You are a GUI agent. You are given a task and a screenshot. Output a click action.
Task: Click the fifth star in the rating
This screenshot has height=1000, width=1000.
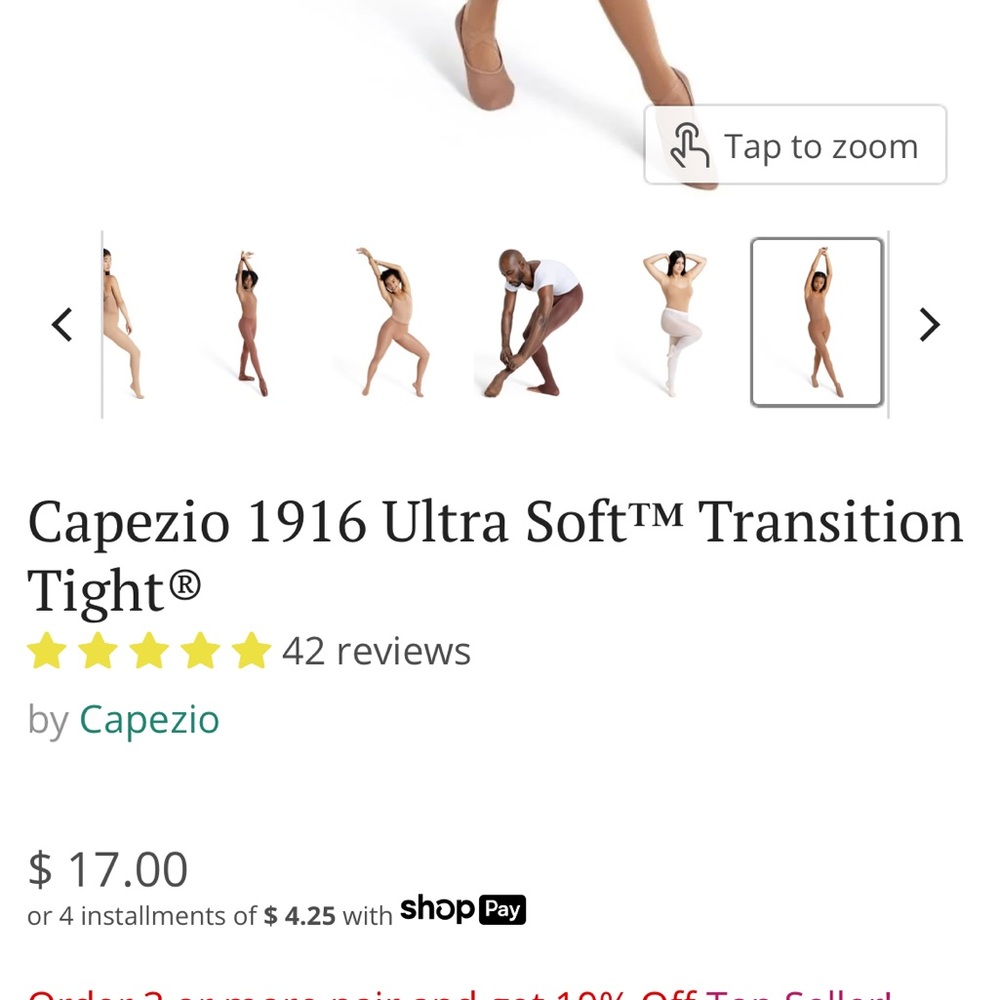click(248, 651)
